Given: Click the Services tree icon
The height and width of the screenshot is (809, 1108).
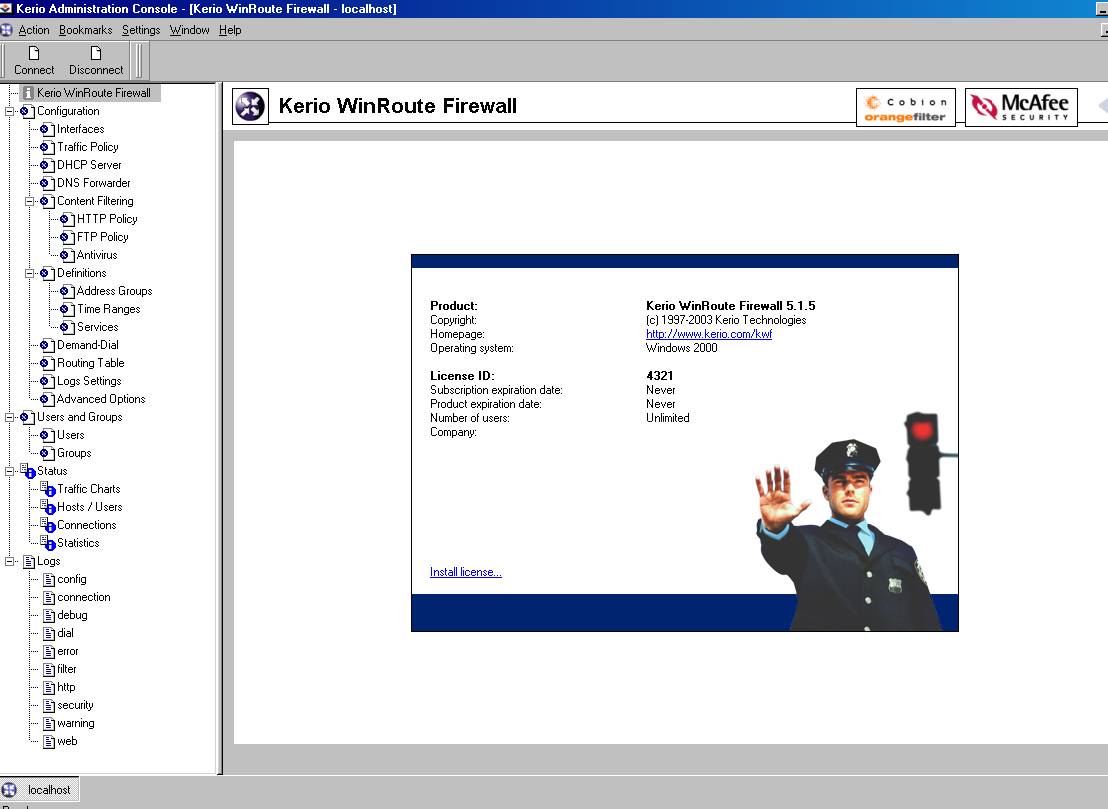Looking at the screenshot, I should [67, 327].
